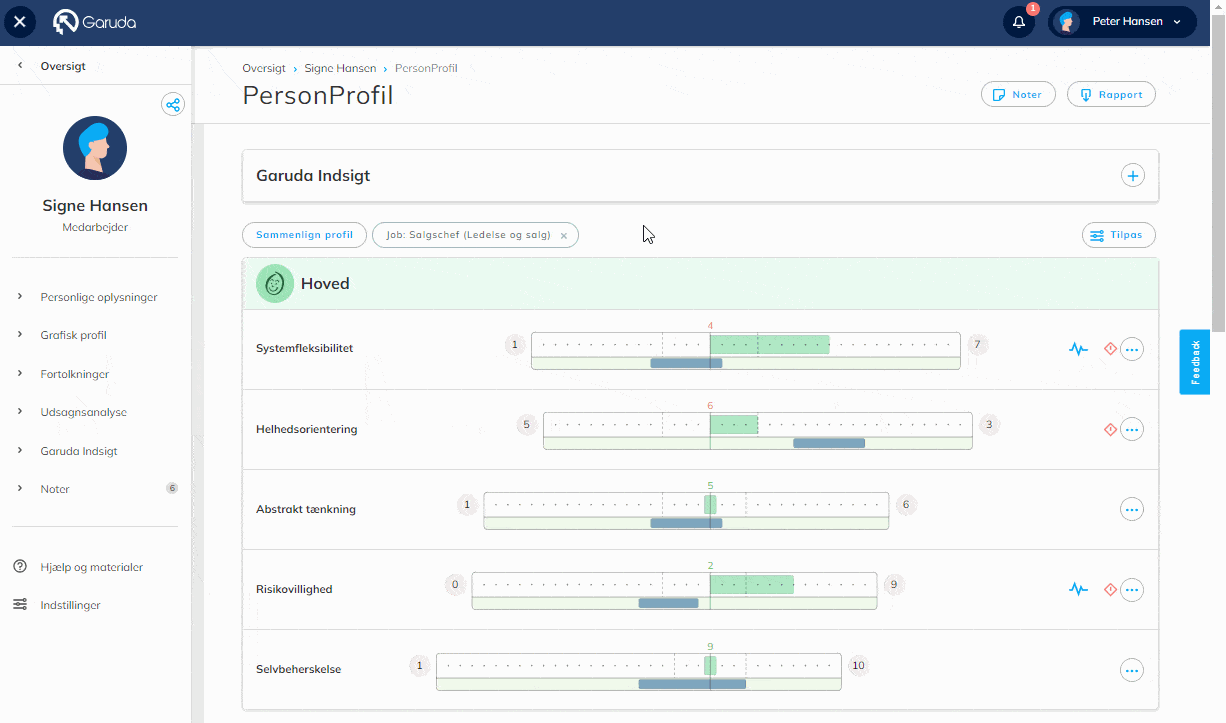Open three-dots menu for Abstrakt tænkning
The width and height of the screenshot is (1226, 723).
point(1132,509)
